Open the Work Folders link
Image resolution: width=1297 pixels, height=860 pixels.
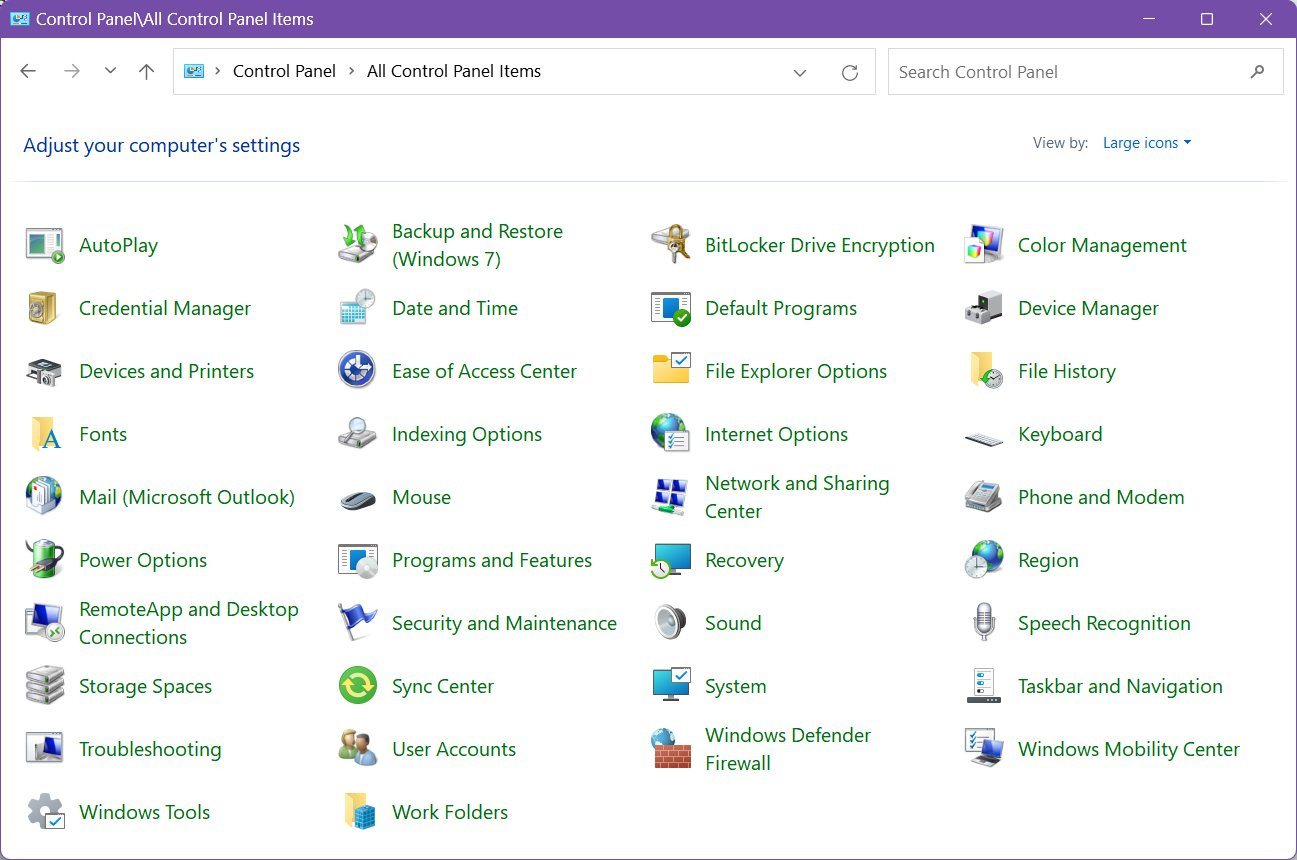[x=450, y=812]
